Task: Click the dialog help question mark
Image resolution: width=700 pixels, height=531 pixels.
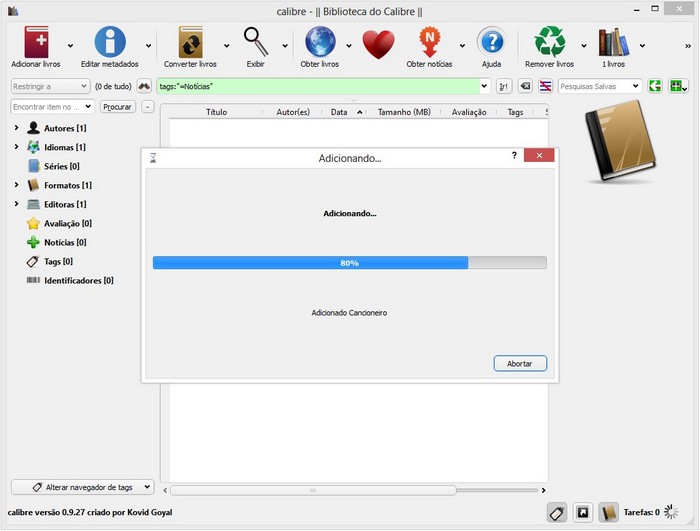Action: (x=514, y=155)
